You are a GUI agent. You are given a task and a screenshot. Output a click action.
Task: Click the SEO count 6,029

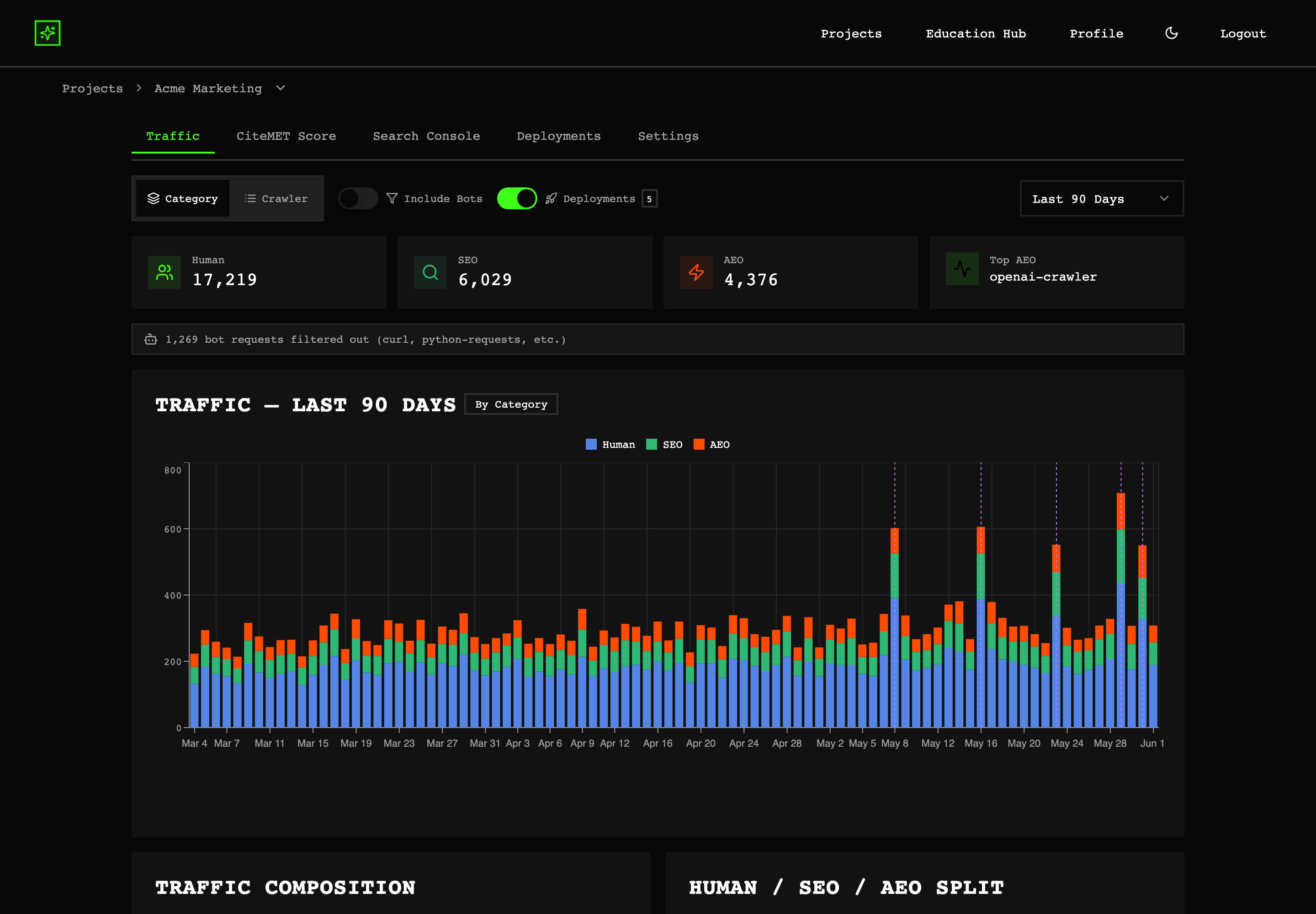(485, 280)
